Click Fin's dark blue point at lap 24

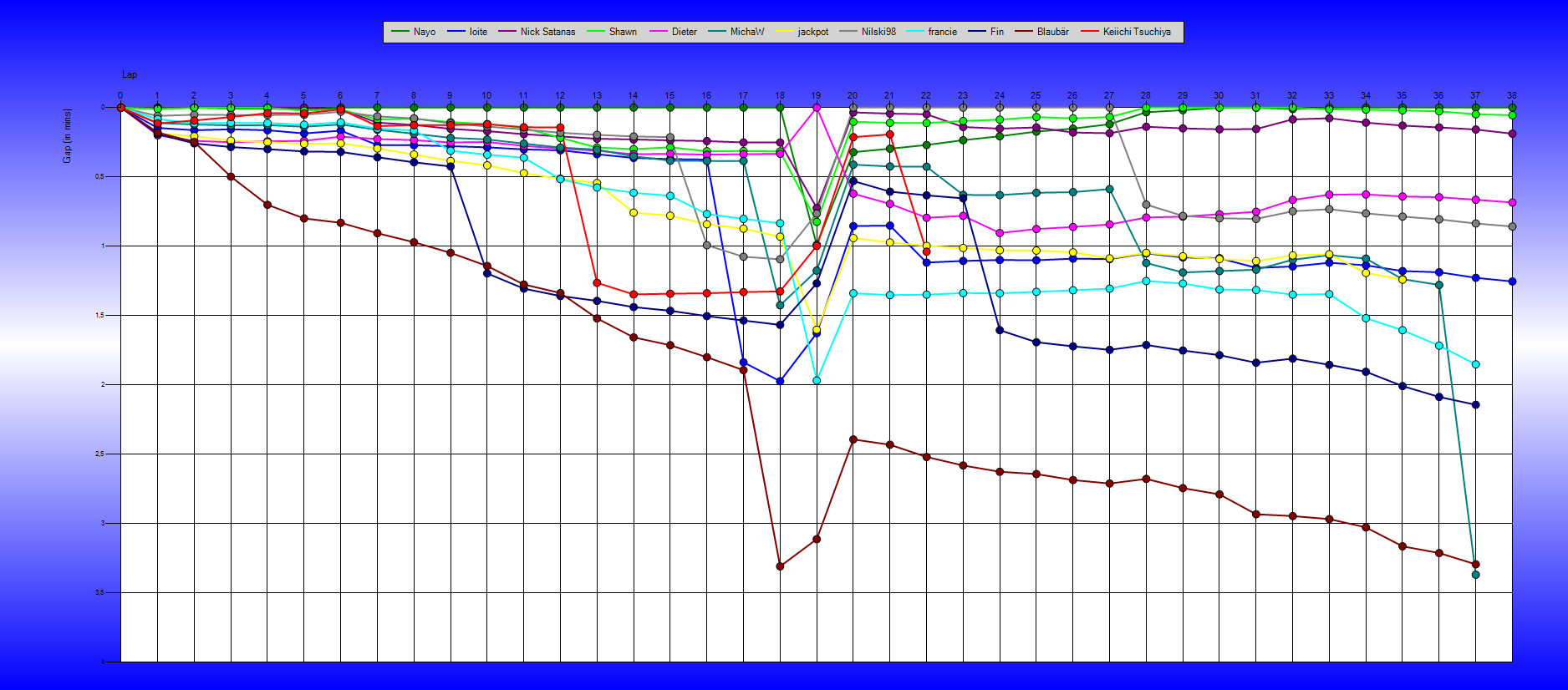[x=1000, y=331]
